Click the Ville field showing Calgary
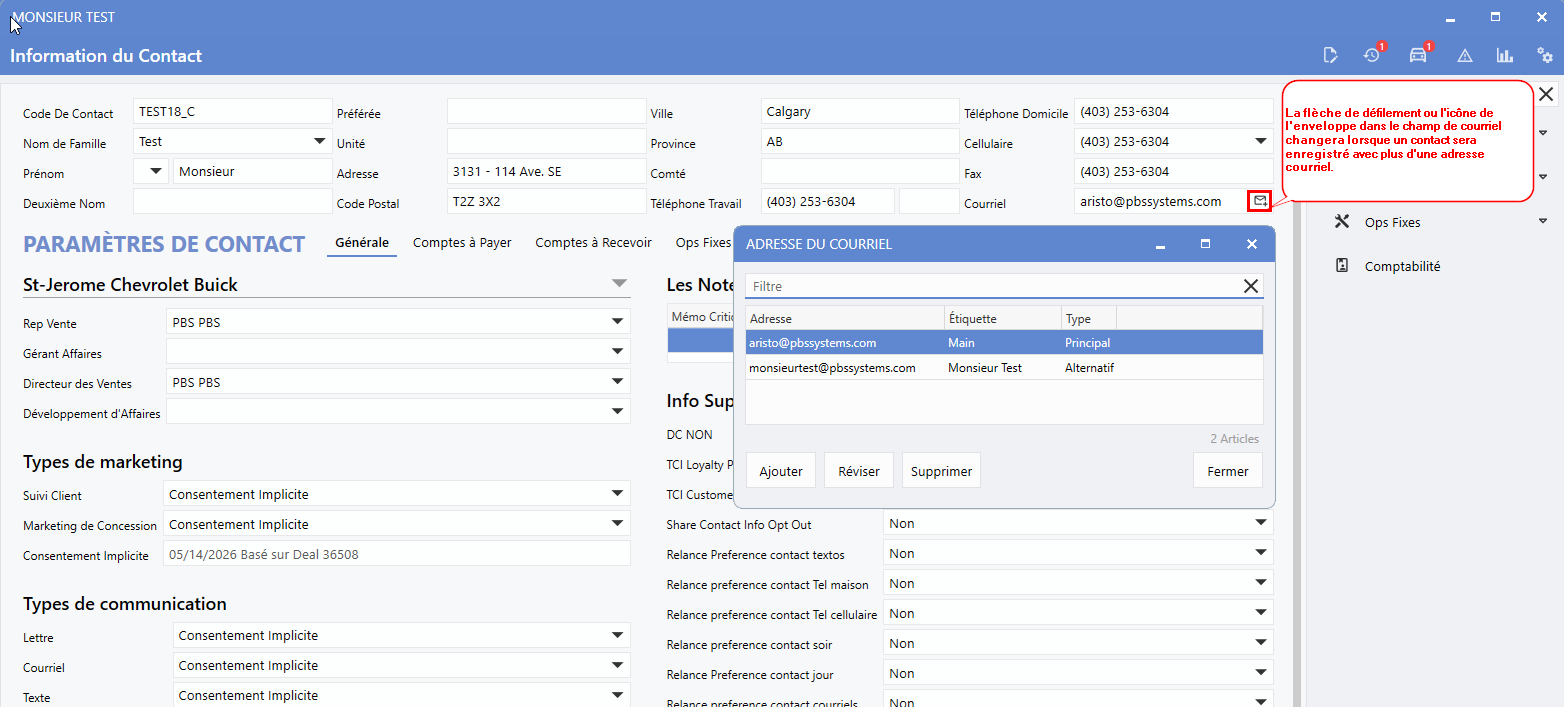Viewport: 1564px width, 707px height. (859, 111)
